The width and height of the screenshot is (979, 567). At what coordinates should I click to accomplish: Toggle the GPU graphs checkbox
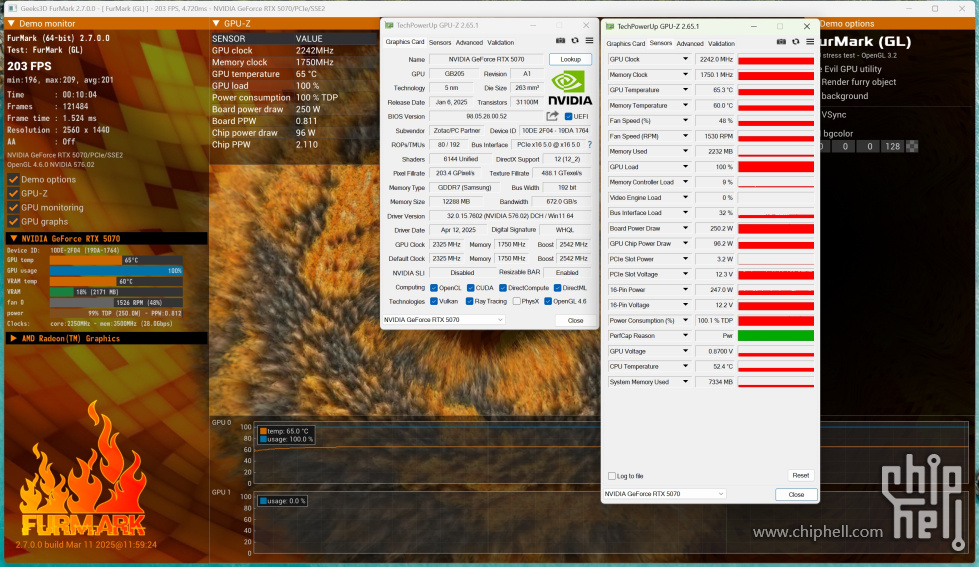click(13, 222)
